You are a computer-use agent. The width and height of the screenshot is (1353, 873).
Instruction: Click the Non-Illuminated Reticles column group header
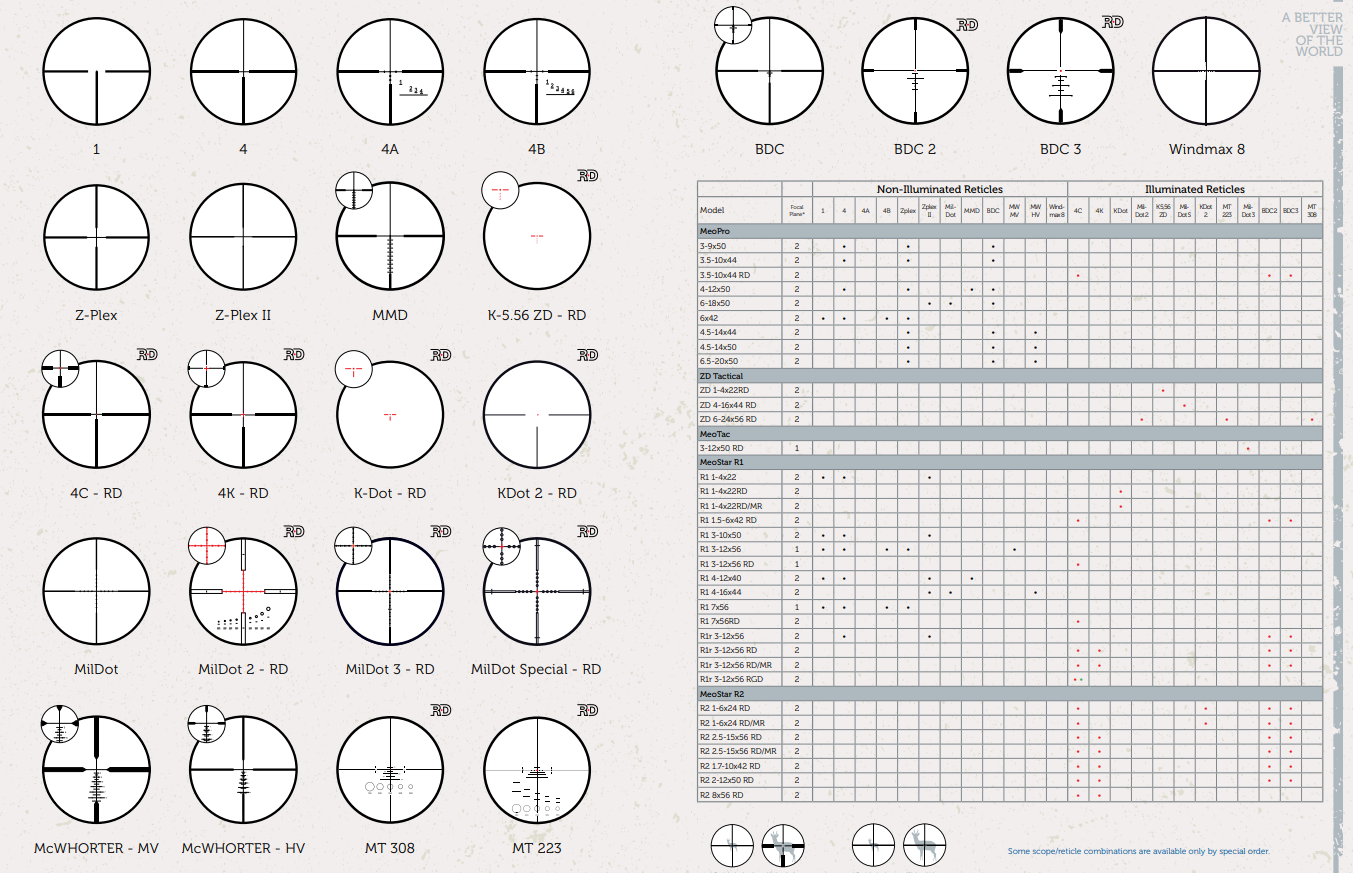coord(939,189)
